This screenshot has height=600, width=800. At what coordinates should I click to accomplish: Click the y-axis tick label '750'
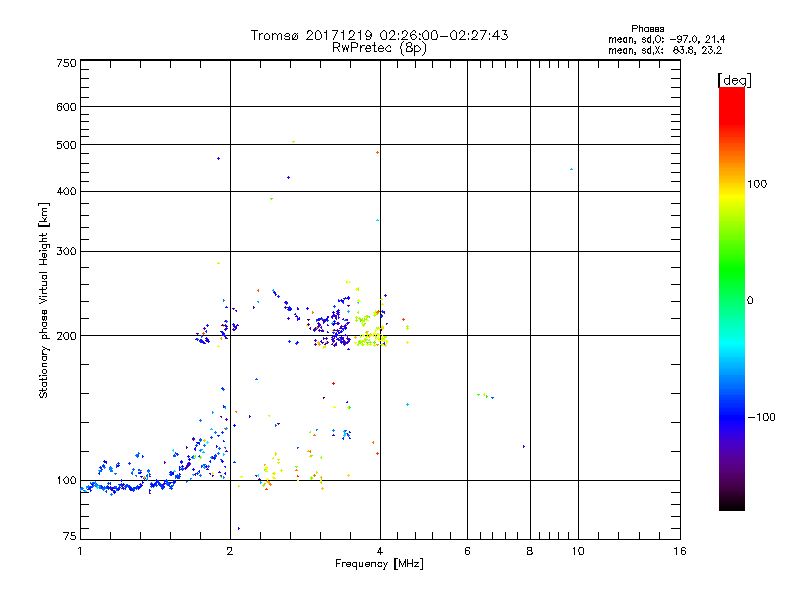click(66, 63)
